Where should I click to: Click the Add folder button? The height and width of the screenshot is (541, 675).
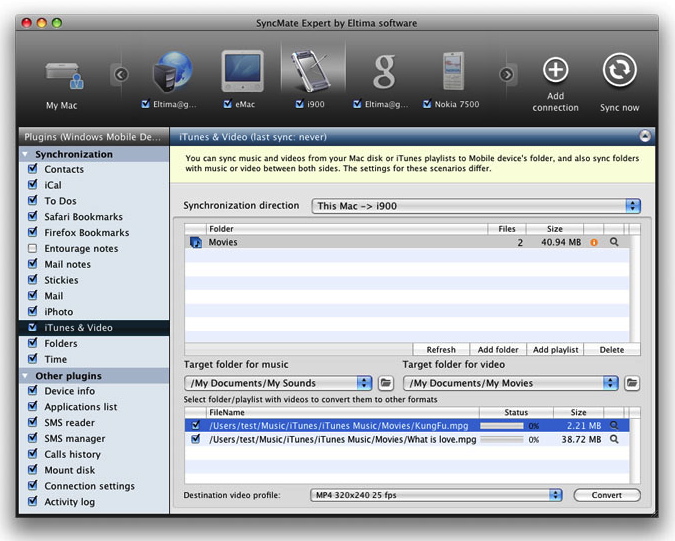(498, 349)
